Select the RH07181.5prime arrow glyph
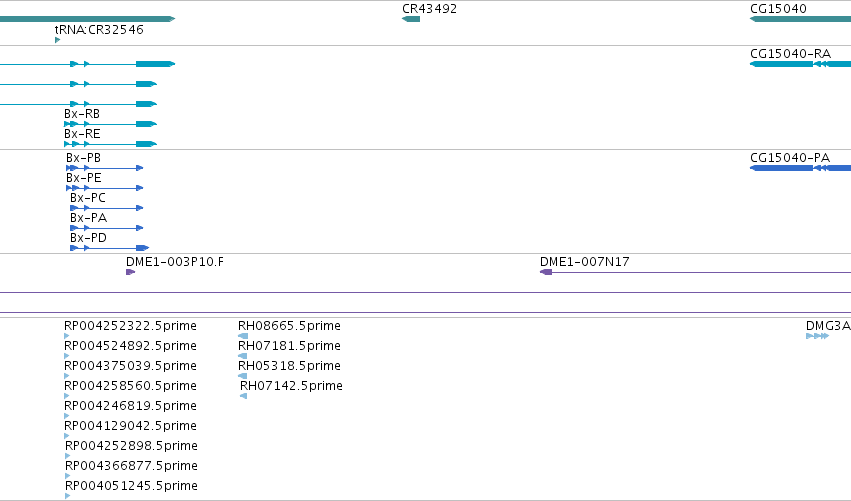Image resolution: width=851 pixels, height=501 pixels. tap(243, 356)
